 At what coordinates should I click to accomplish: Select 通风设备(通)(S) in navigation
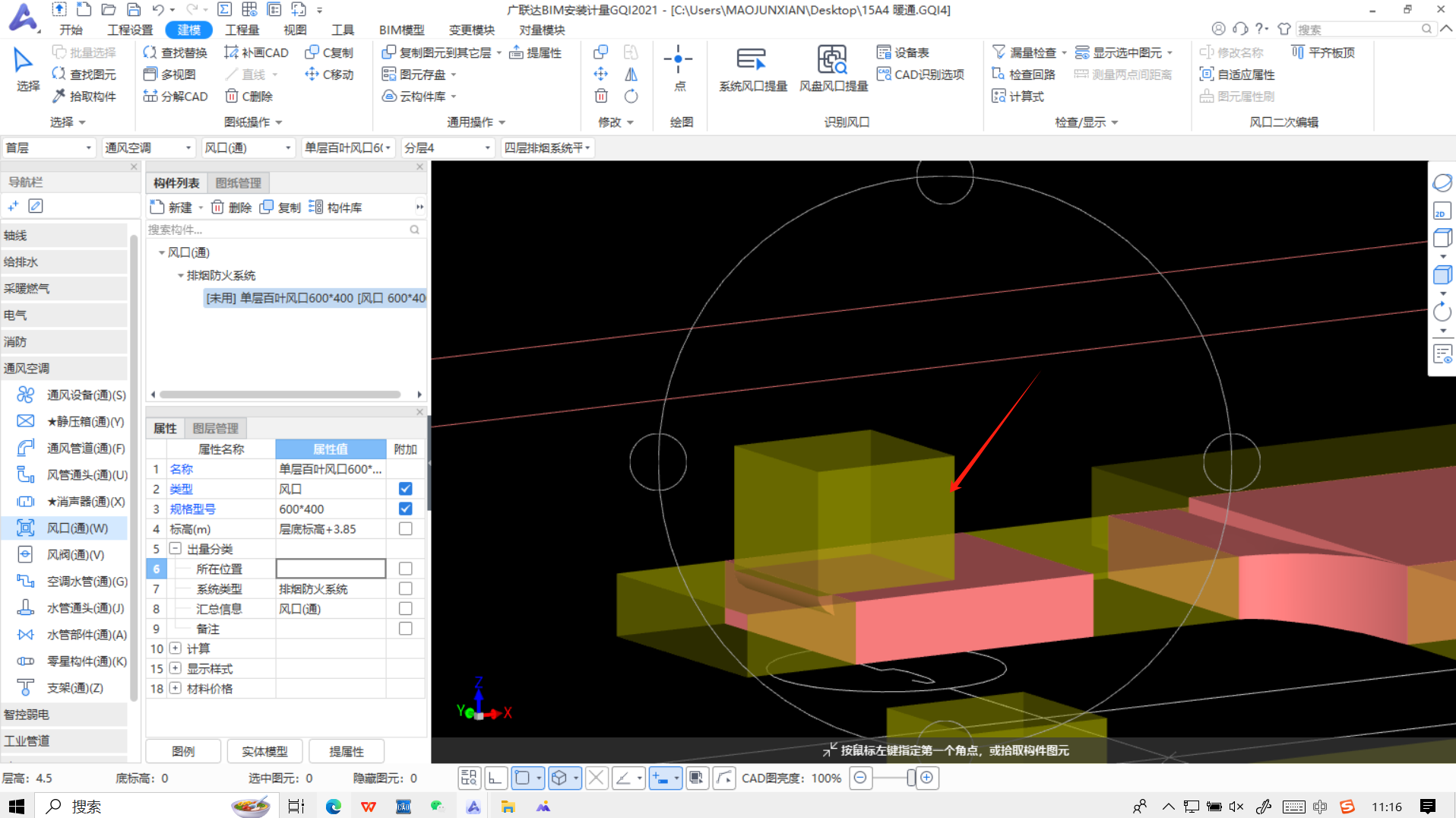point(71,395)
